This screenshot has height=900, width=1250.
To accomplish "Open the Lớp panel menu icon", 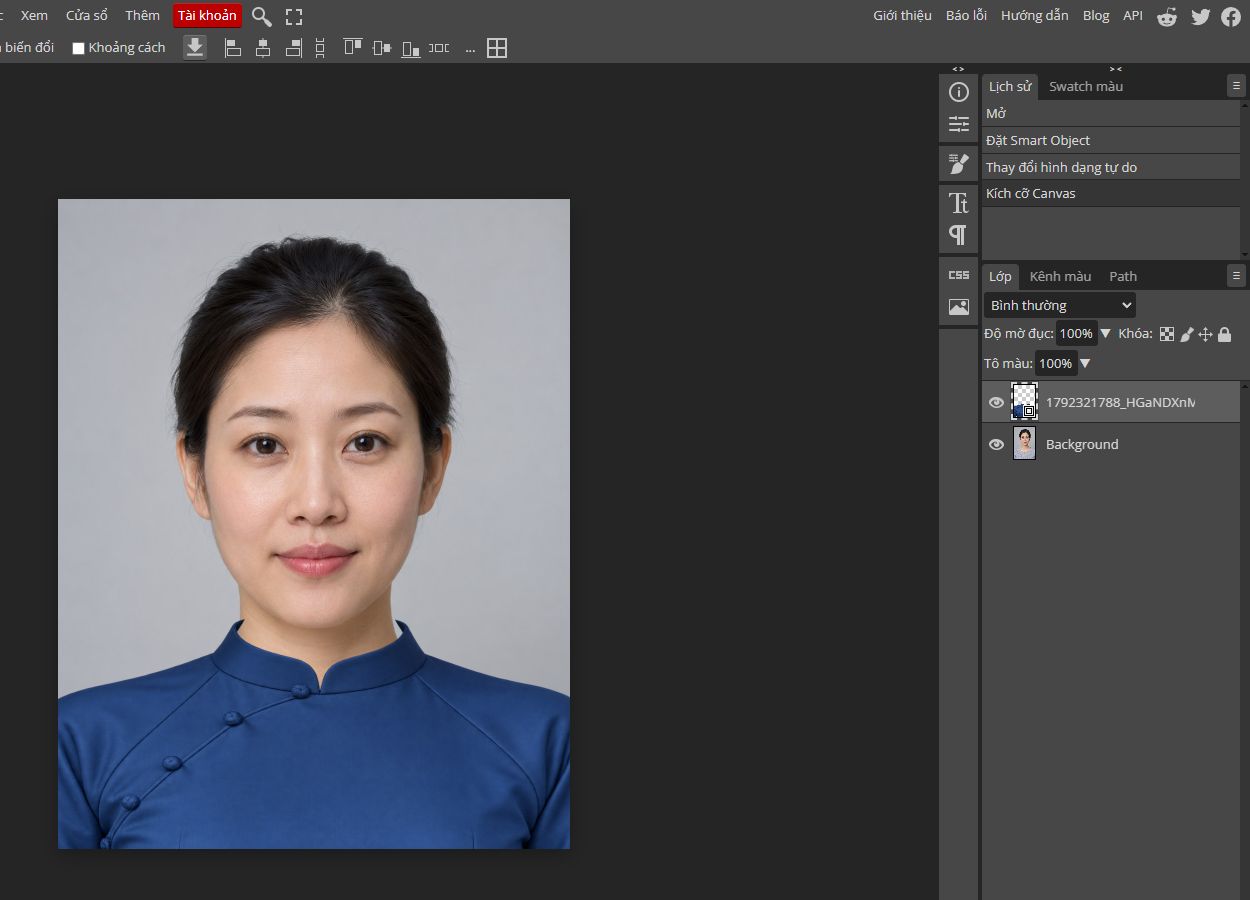I will [x=1237, y=275].
